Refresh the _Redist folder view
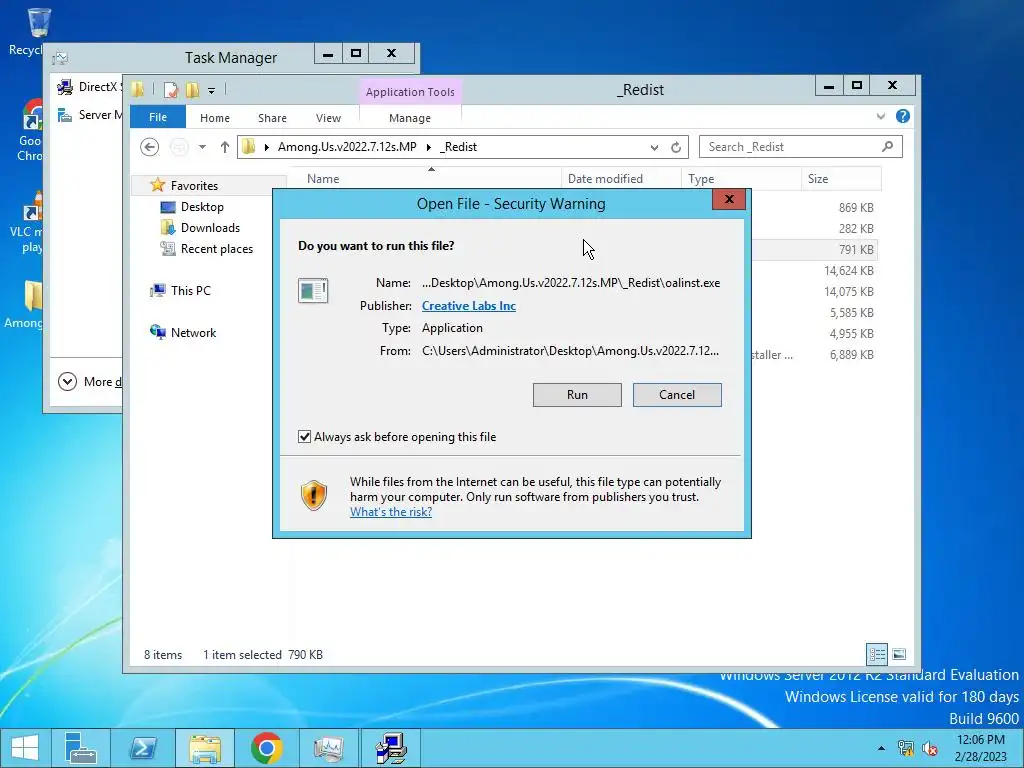 676,148
